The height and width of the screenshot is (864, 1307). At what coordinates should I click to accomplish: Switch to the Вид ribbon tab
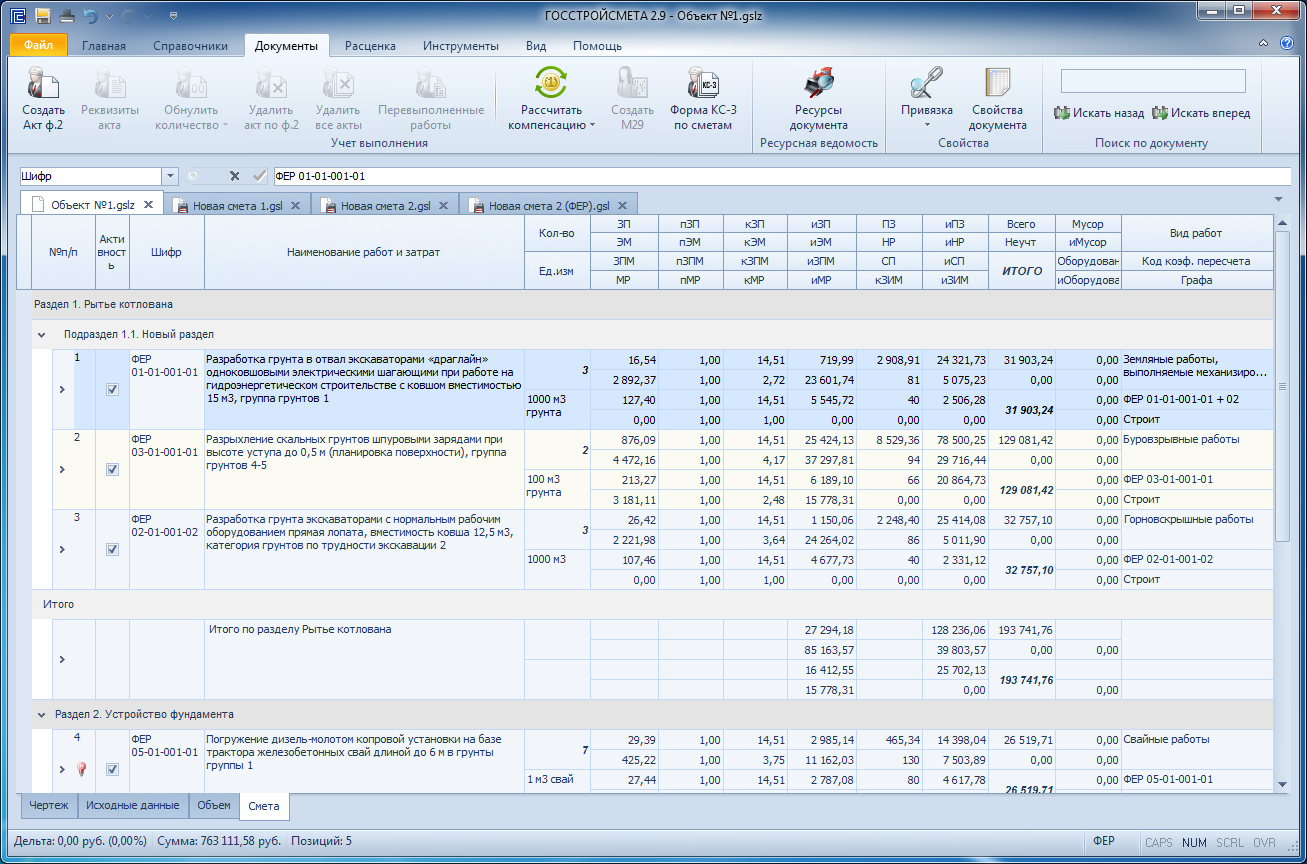pos(536,46)
